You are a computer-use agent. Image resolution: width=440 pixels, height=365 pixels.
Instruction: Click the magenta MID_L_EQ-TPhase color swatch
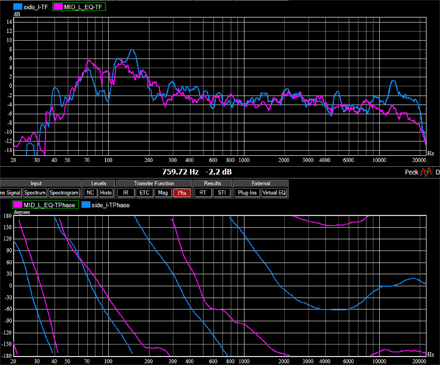coord(18,205)
